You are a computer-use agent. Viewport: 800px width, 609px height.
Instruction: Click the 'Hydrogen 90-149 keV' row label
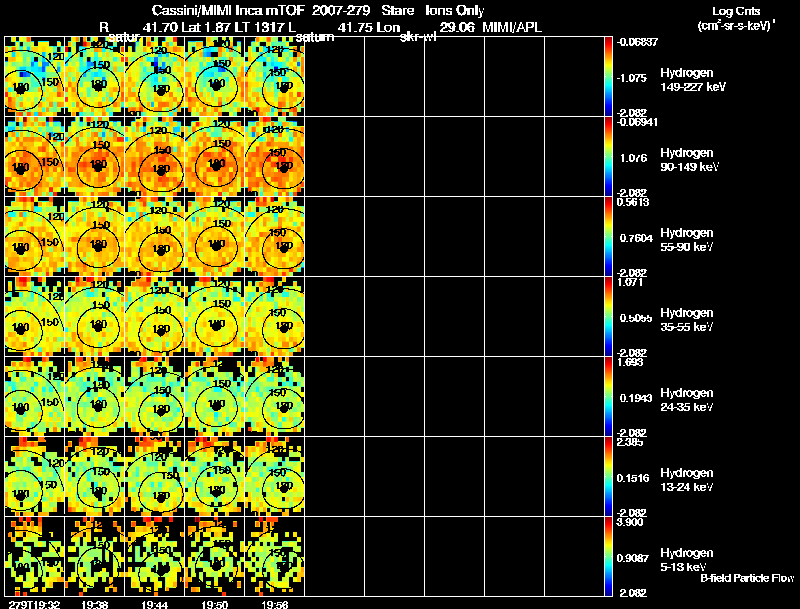pos(689,160)
